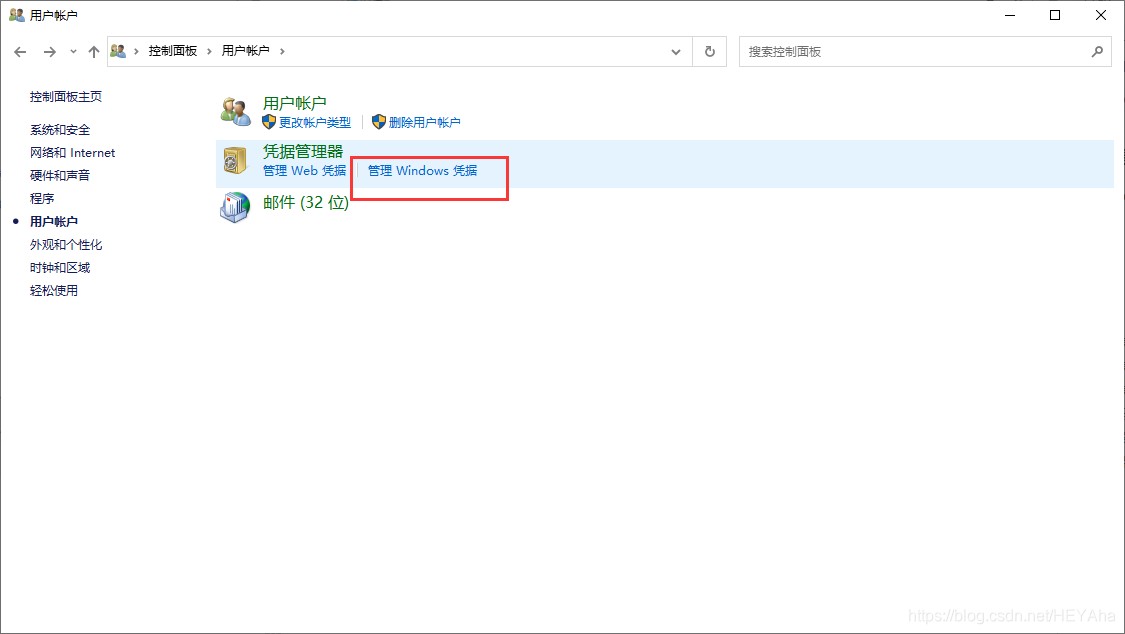Image resolution: width=1125 pixels, height=634 pixels.
Task: Click the 用户帐户 people icon
Action: click(x=235, y=112)
